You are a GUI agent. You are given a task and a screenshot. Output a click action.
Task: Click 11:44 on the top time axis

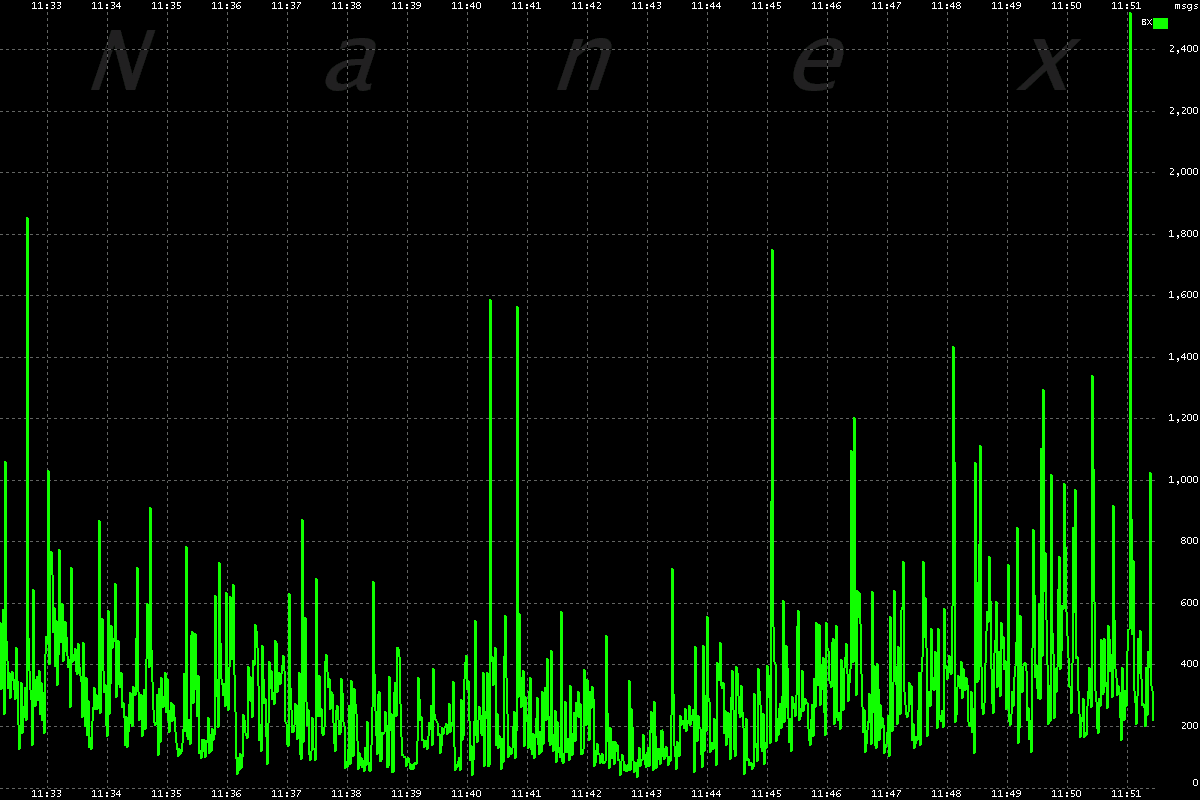tap(706, 6)
